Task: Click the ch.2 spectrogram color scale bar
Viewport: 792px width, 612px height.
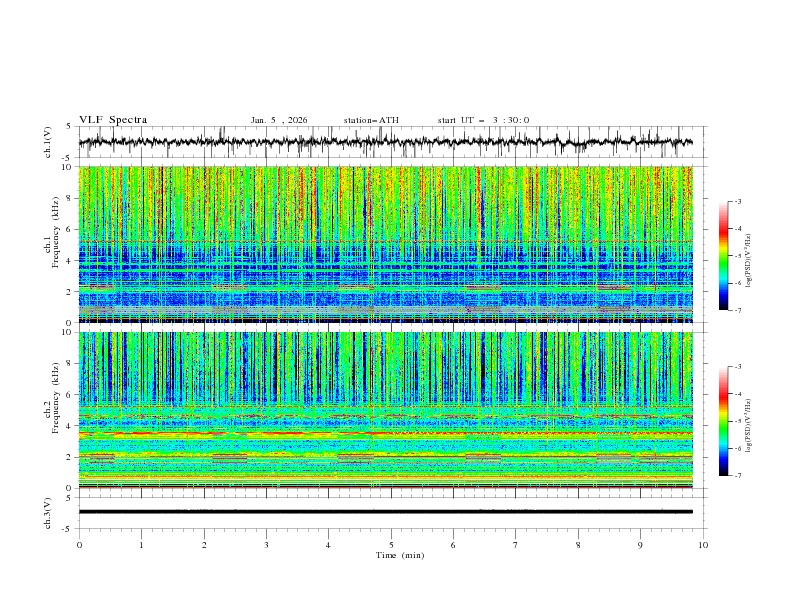Action: point(723,421)
